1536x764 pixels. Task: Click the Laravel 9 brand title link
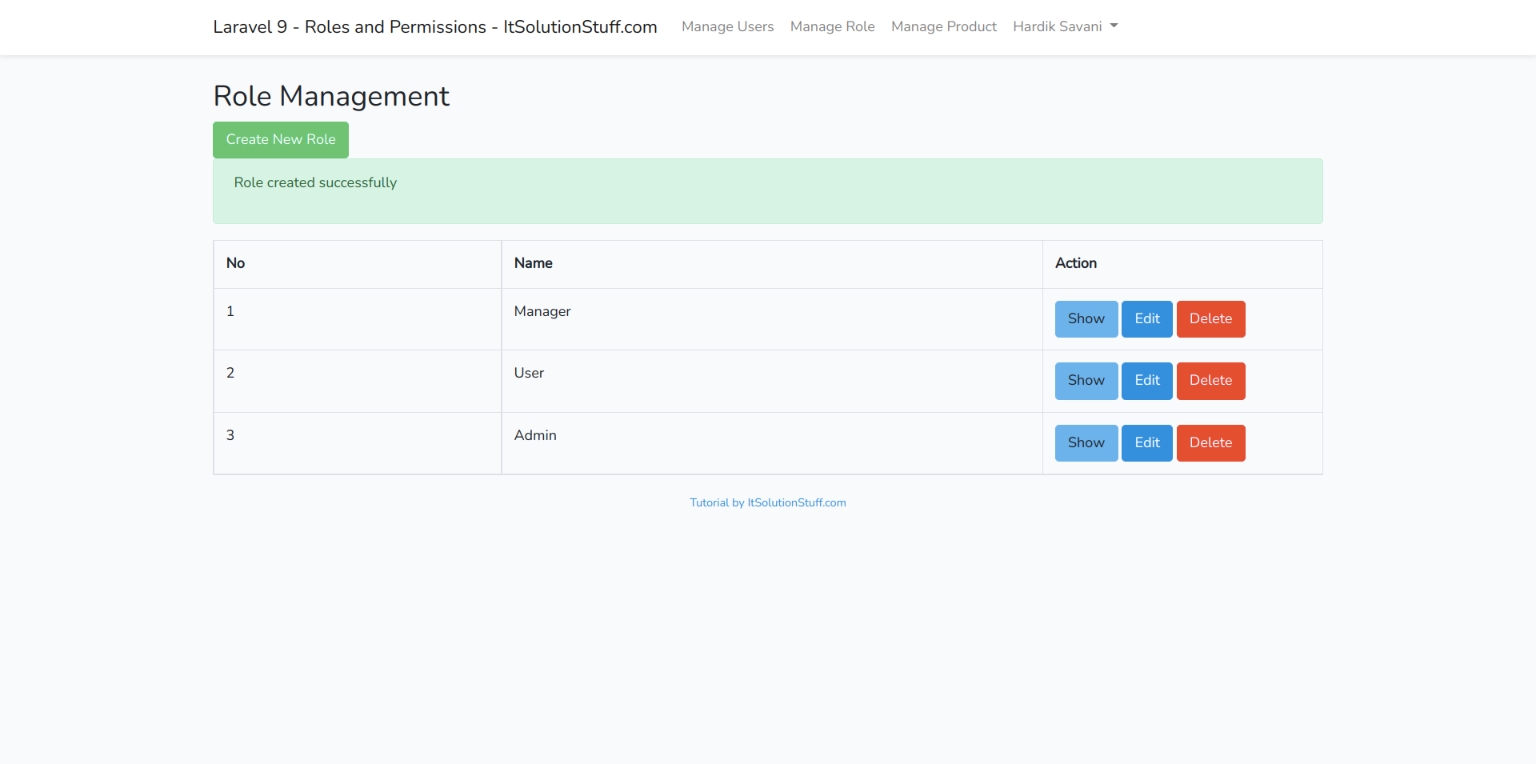434,27
